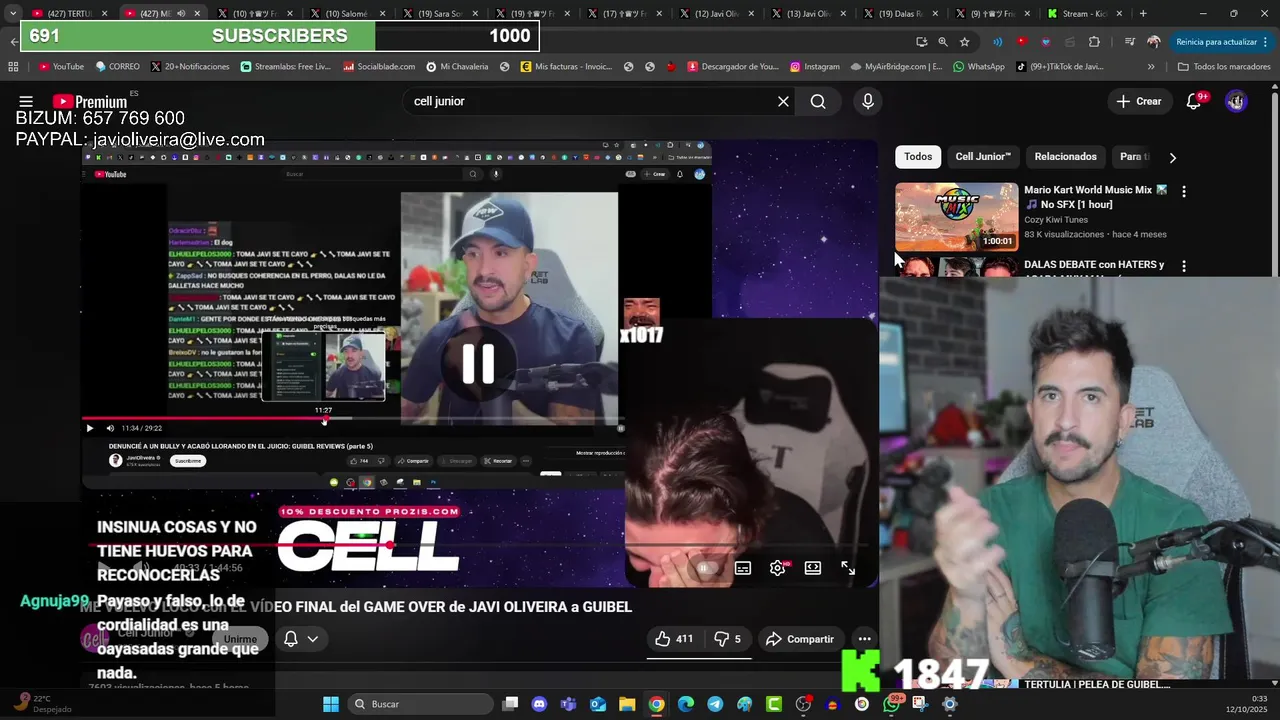Open Mario Kart World Music Mix thumbnail
1280x720 pixels.
coord(956,216)
